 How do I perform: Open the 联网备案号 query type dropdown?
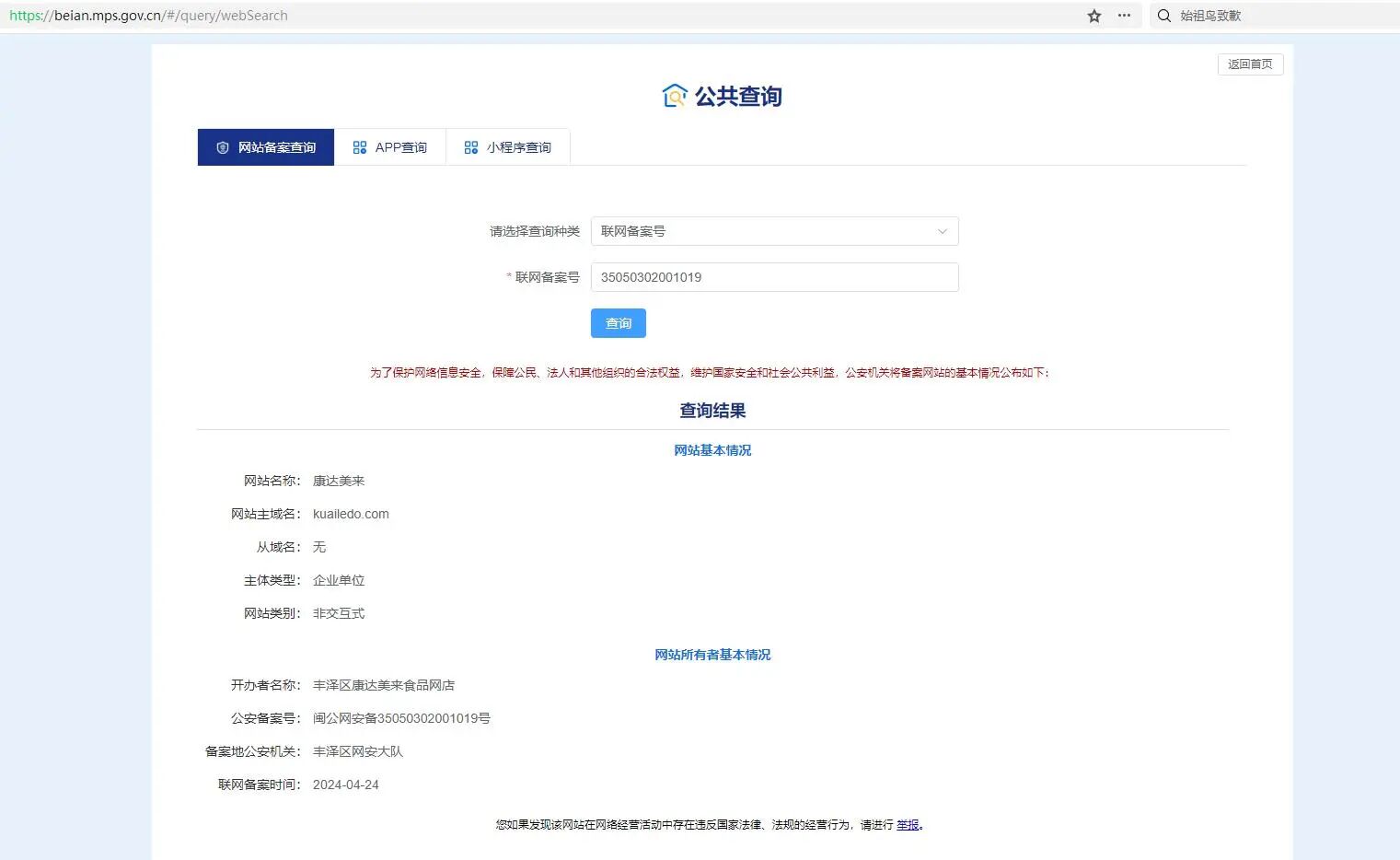pos(774,231)
